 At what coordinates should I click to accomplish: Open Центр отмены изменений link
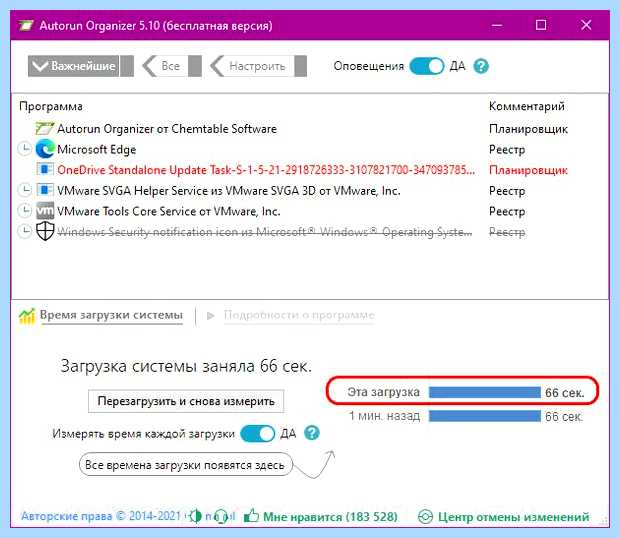coord(513,517)
